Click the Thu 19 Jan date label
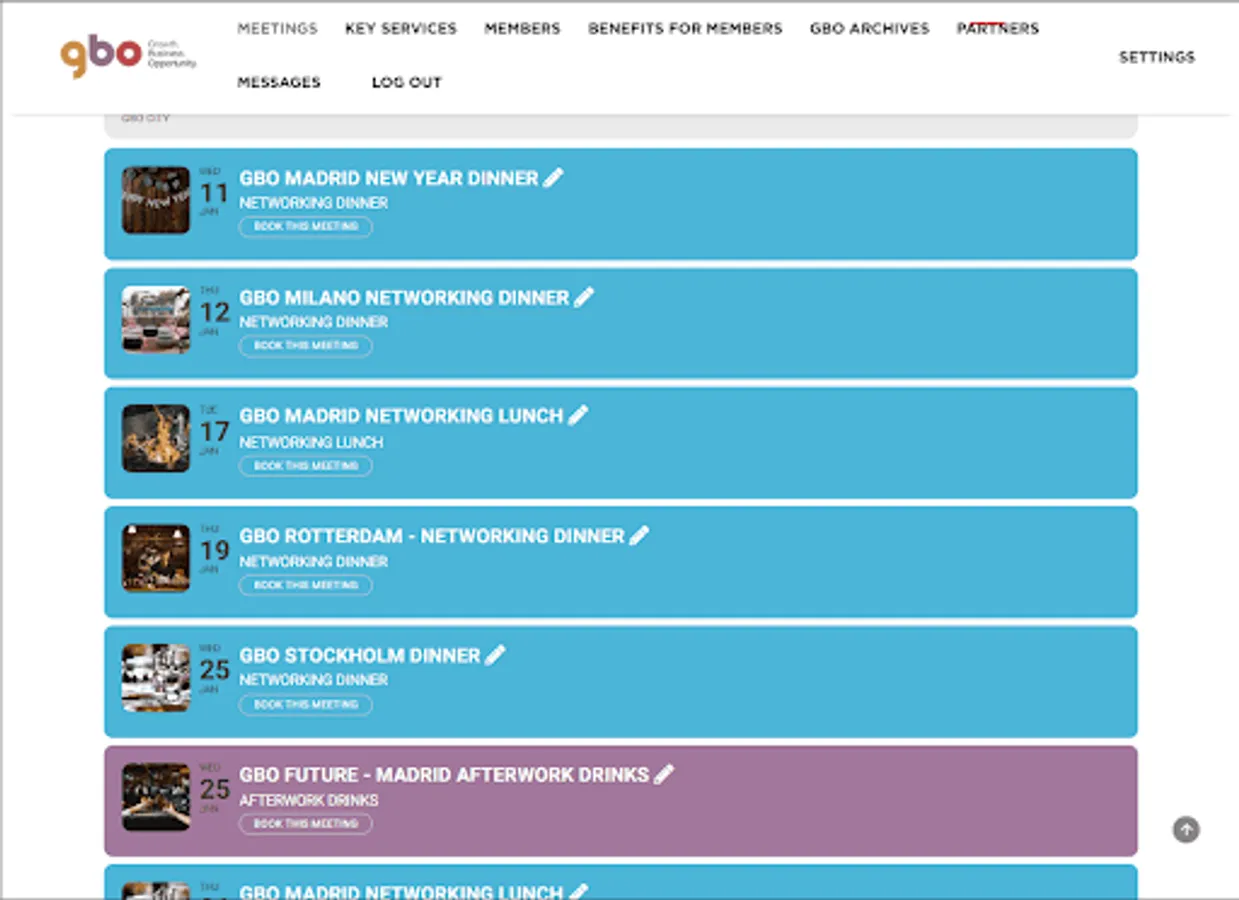This screenshot has height=900, width=1239. coord(213,549)
